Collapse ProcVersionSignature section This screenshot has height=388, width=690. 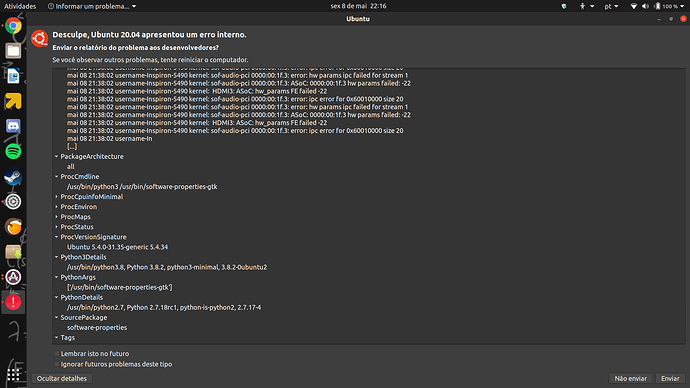(56, 237)
